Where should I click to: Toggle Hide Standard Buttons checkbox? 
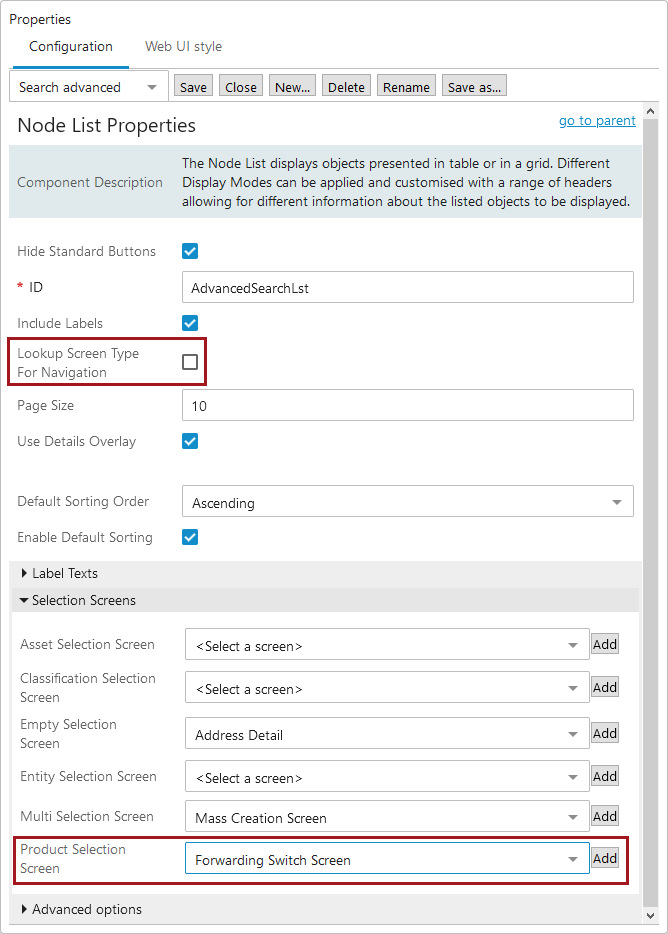click(190, 251)
